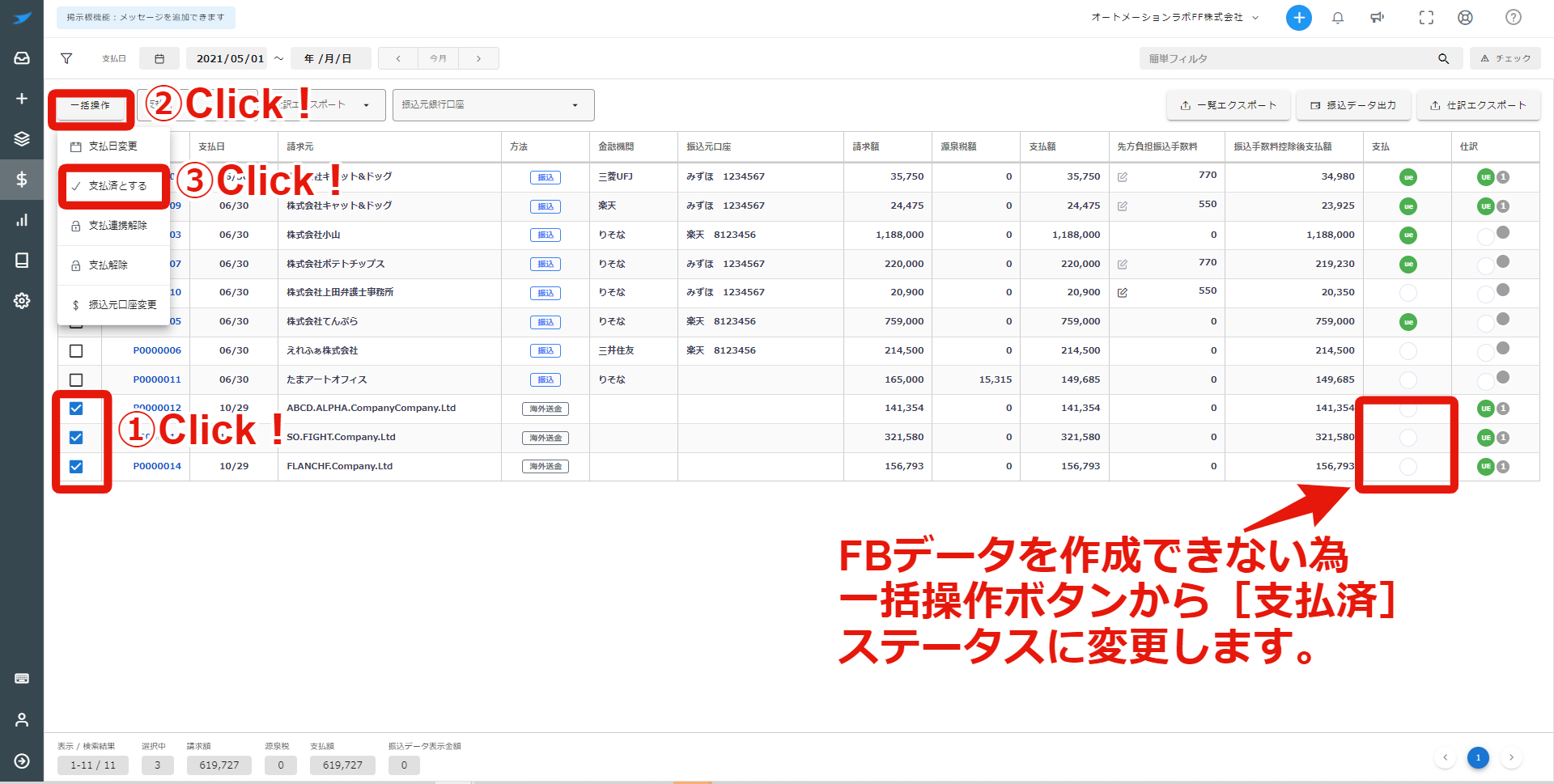1554x784 pixels.
Task: Open payment P0000011 link
Action: pyautogui.click(x=157, y=379)
